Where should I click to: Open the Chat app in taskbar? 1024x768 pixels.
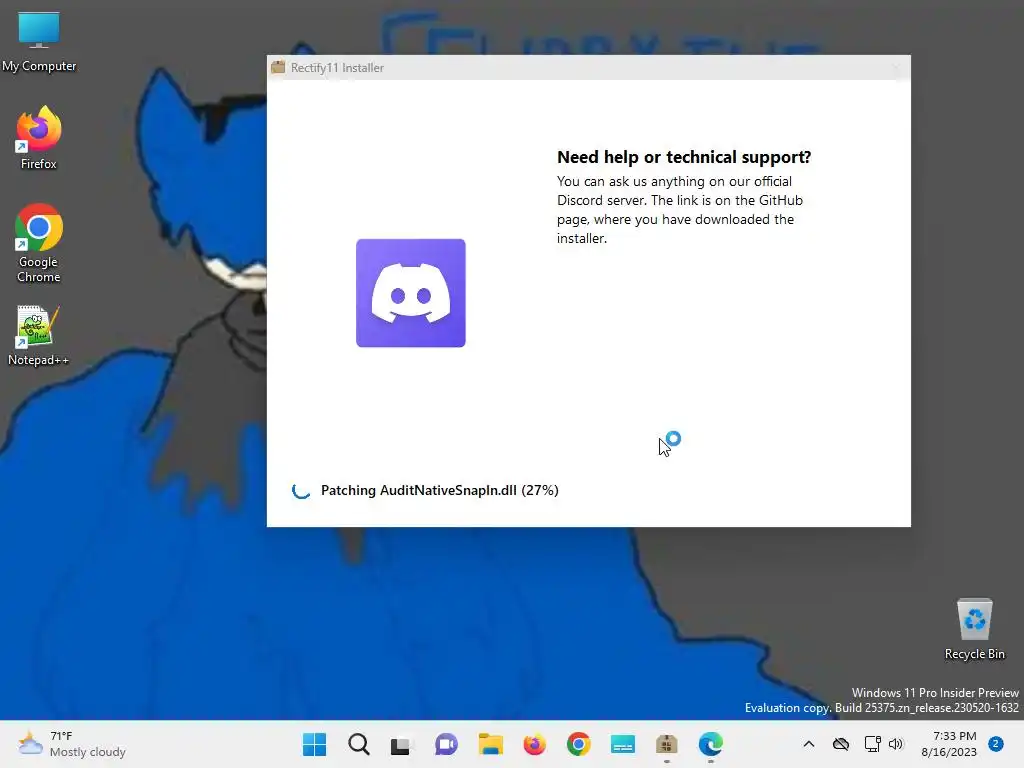[x=446, y=744]
